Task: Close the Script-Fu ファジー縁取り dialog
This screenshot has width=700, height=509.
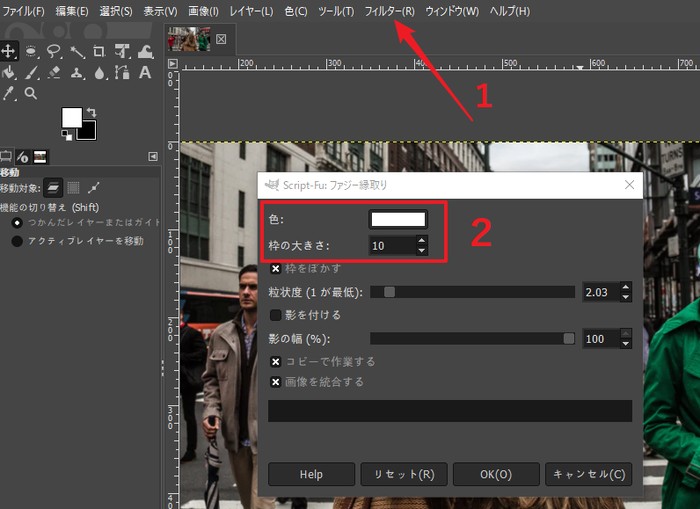Action: 629,184
